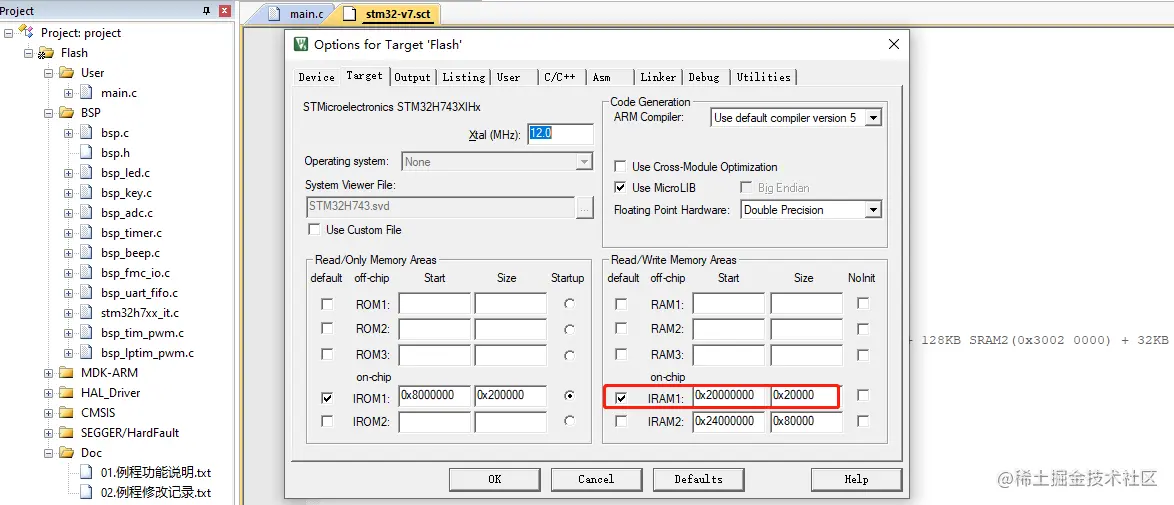
Task: Collapse the BSP group in tree
Action: (49, 112)
